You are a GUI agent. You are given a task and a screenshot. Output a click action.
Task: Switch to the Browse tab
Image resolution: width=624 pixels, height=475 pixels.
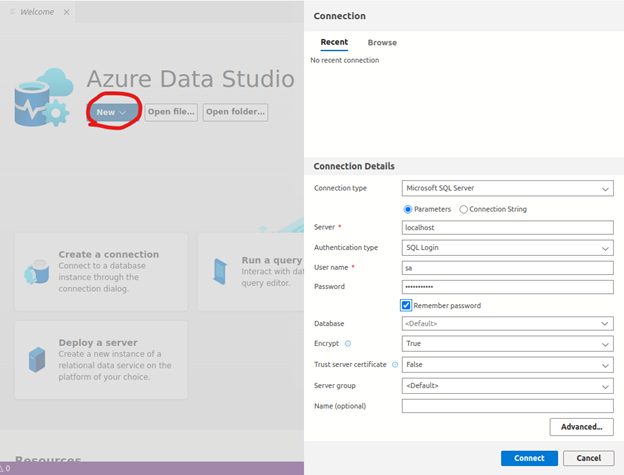point(382,43)
